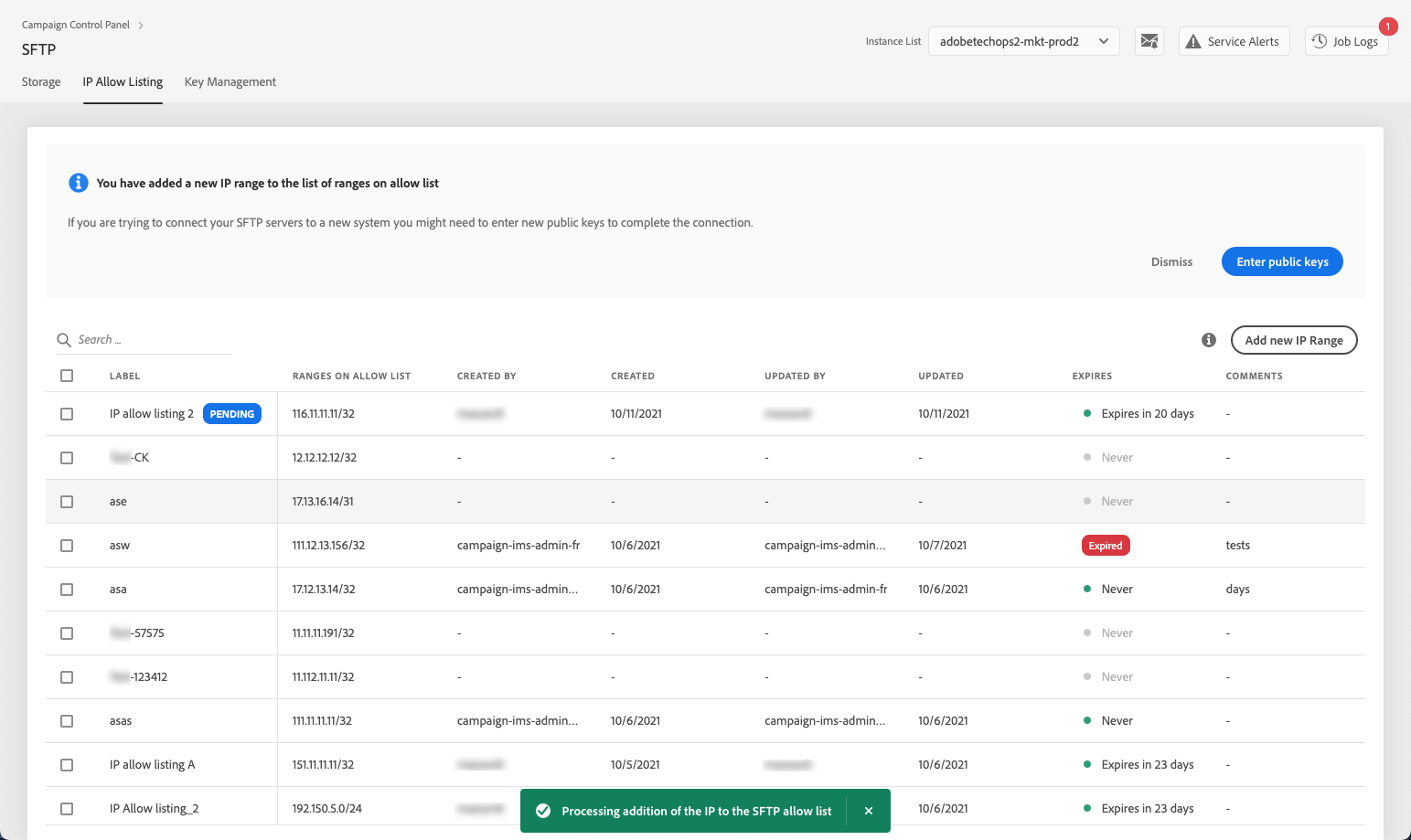Screen dimensions: 1411x840
Task: Click Add new IP Range button
Action: 1294,340
